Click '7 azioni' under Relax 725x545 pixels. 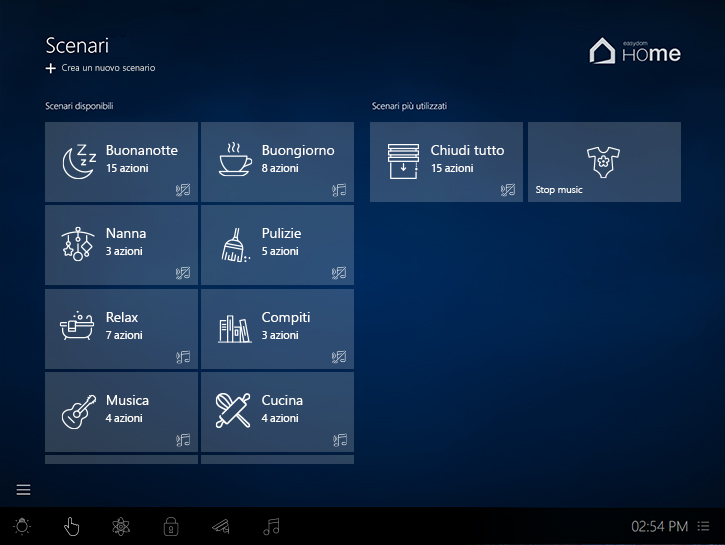124,335
